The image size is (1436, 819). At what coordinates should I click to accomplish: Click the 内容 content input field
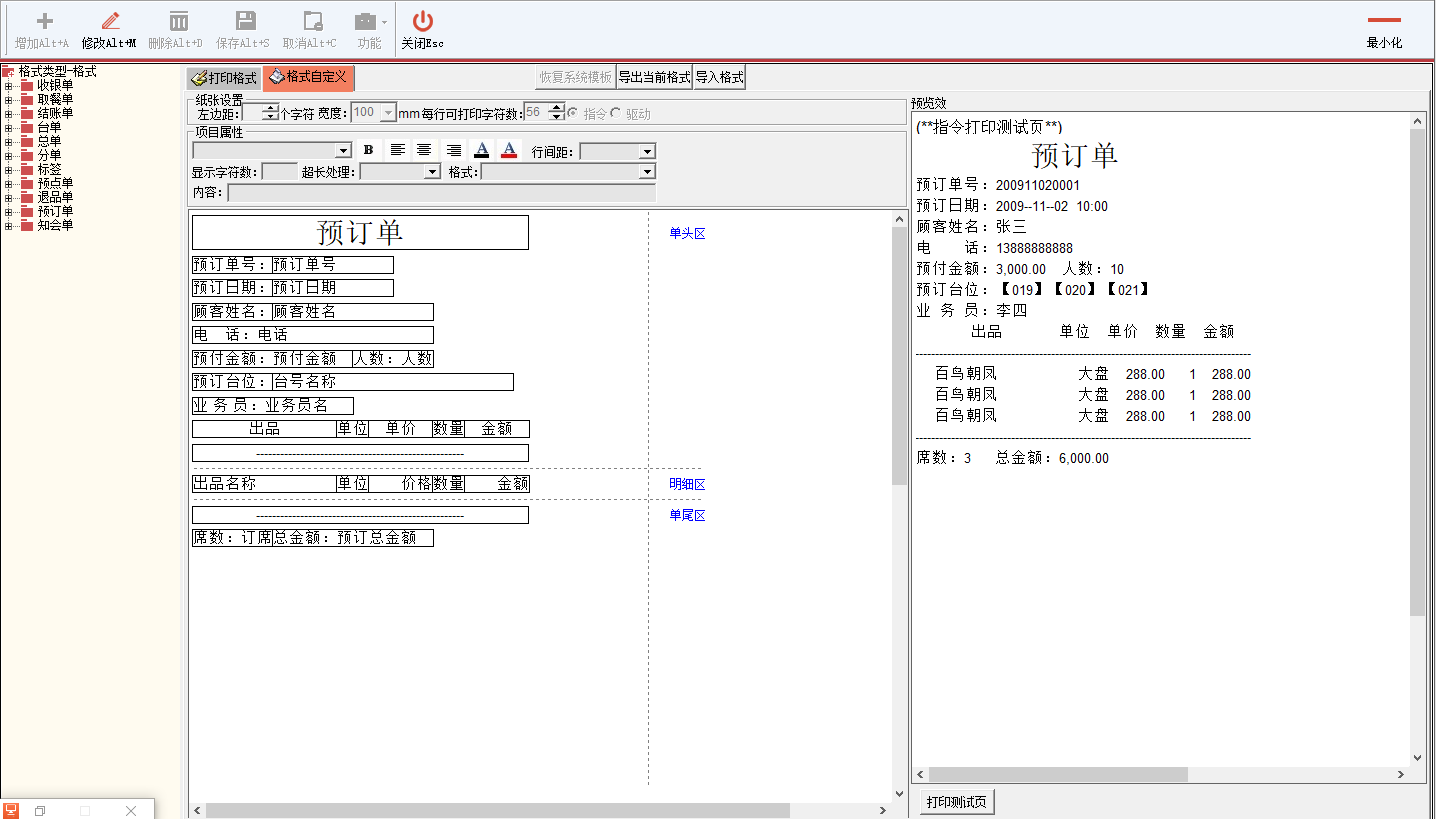[441, 193]
